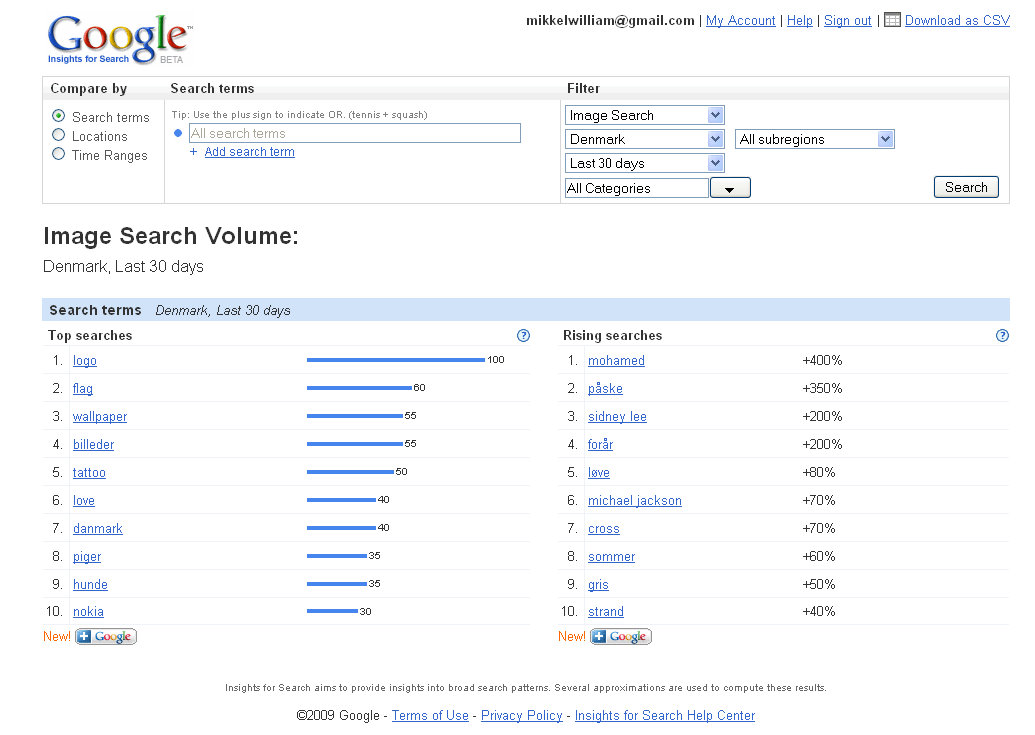
Task: Add Rising searches gadget to iGoogle
Action: 621,637
